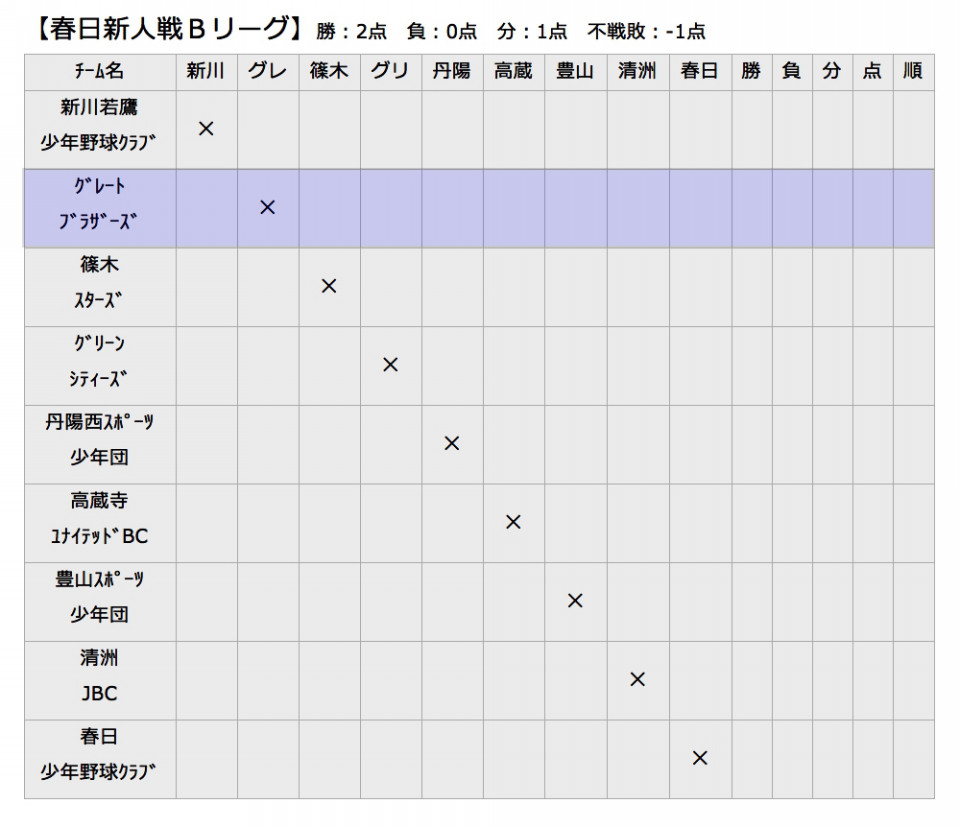Click the × mark in the グレート ブラザーズ row

coord(268,208)
